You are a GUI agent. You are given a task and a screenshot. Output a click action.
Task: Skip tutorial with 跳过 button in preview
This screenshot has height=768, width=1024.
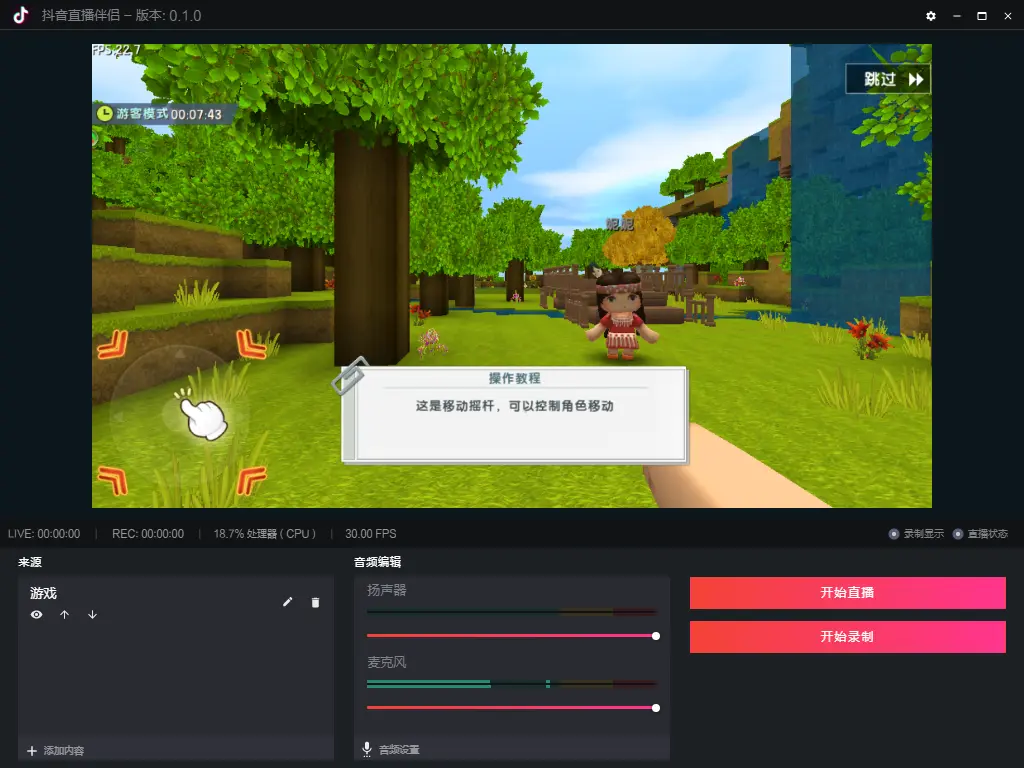(888, 79)
